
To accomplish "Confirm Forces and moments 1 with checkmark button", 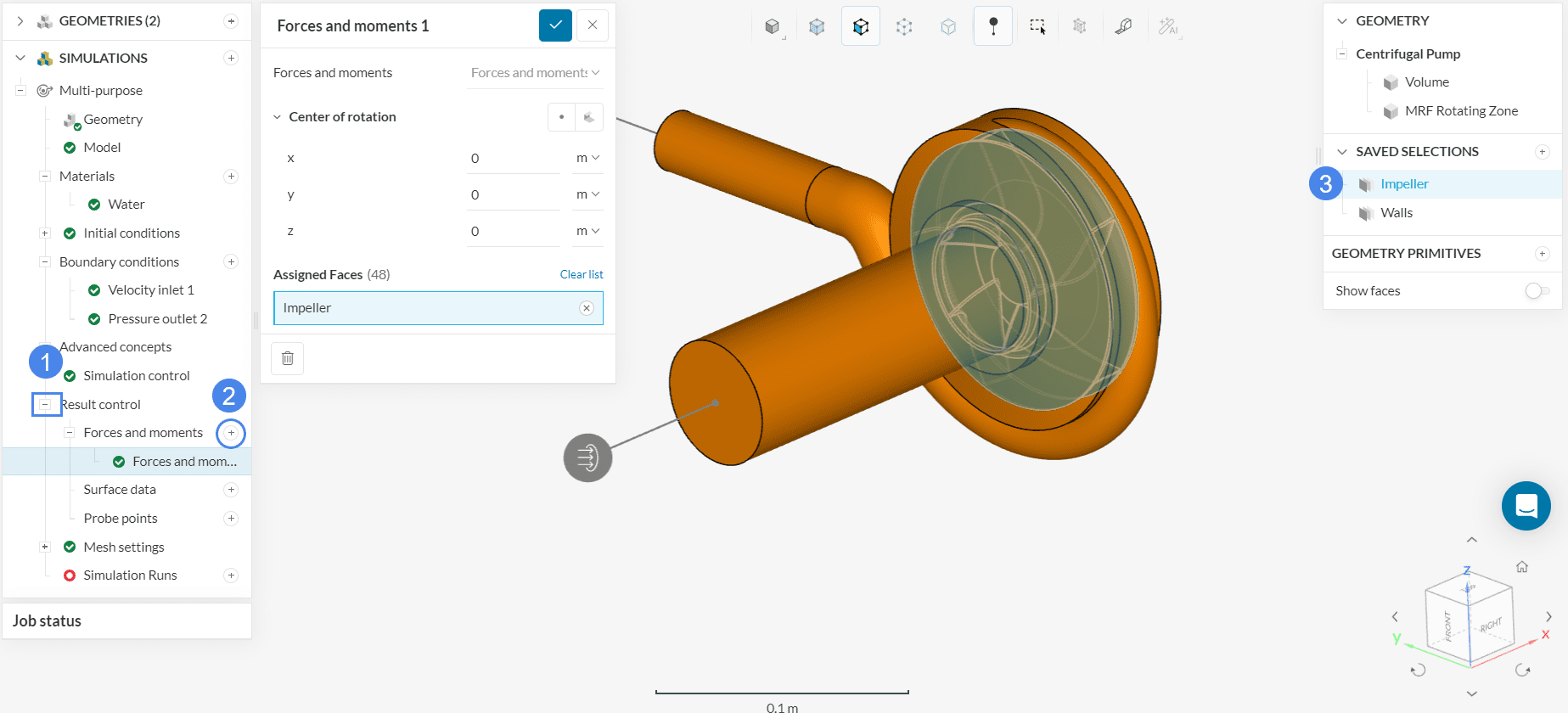I will (555, 25).
